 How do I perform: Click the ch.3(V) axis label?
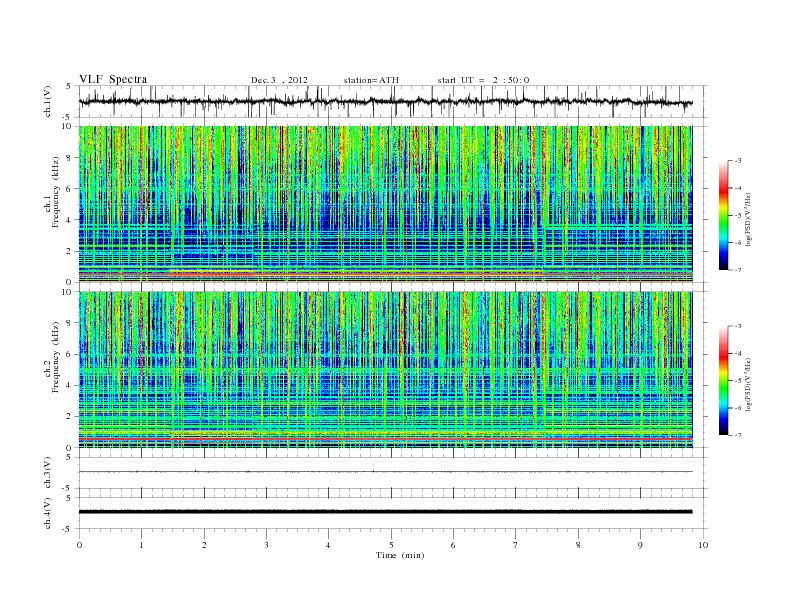point(48,473)
